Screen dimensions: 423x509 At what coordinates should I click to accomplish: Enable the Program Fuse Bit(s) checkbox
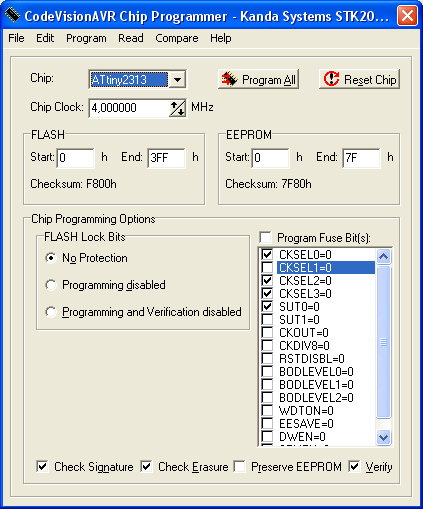266,238
